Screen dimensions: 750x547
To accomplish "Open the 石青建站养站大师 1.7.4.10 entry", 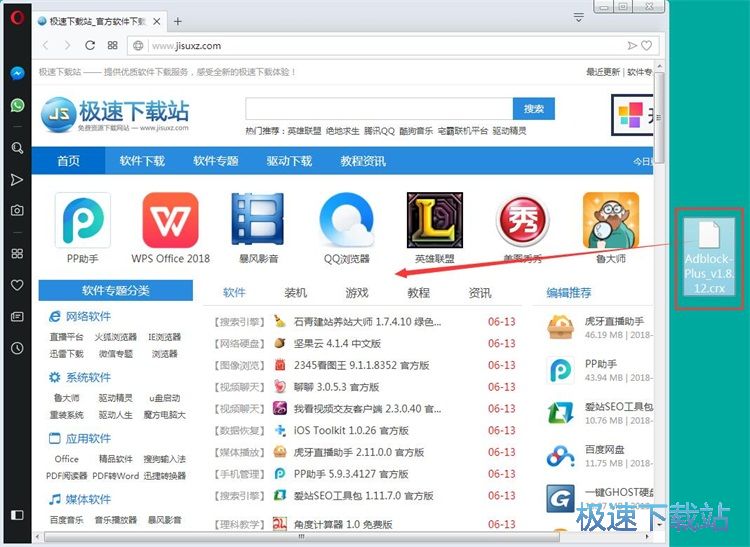I will pyautogui.click(x=367, y=322).
